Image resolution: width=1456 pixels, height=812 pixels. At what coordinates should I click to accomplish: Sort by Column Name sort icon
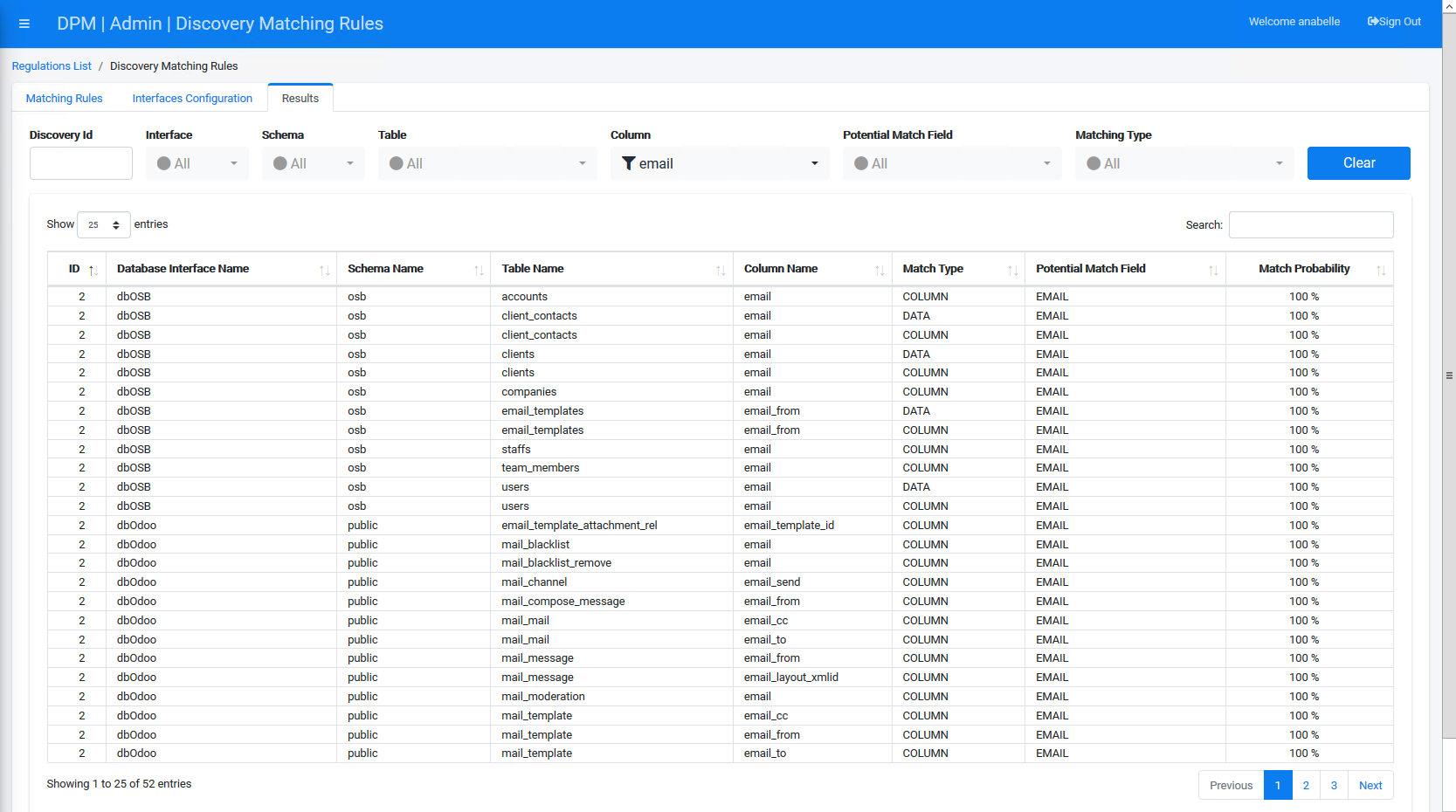pyautogui.click(x=880, y=270)
